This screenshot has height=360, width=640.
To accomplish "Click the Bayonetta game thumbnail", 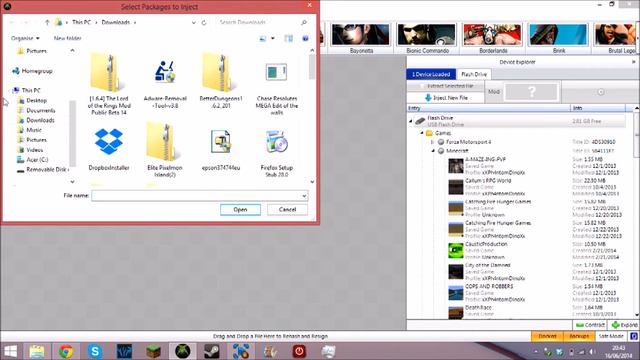I will [361, 35].
